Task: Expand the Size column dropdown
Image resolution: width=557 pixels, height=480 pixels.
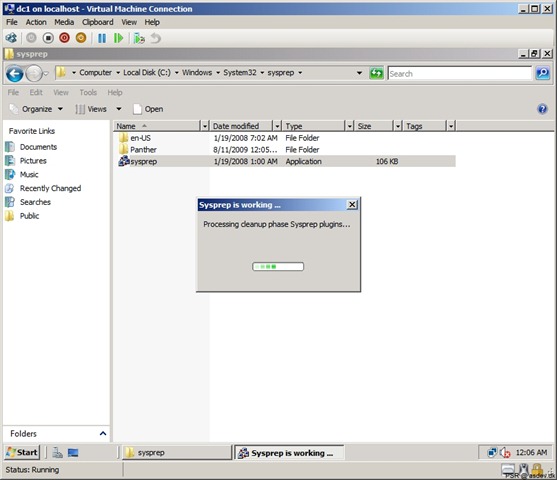Action: pyautogui.click(x=398, y=126)
